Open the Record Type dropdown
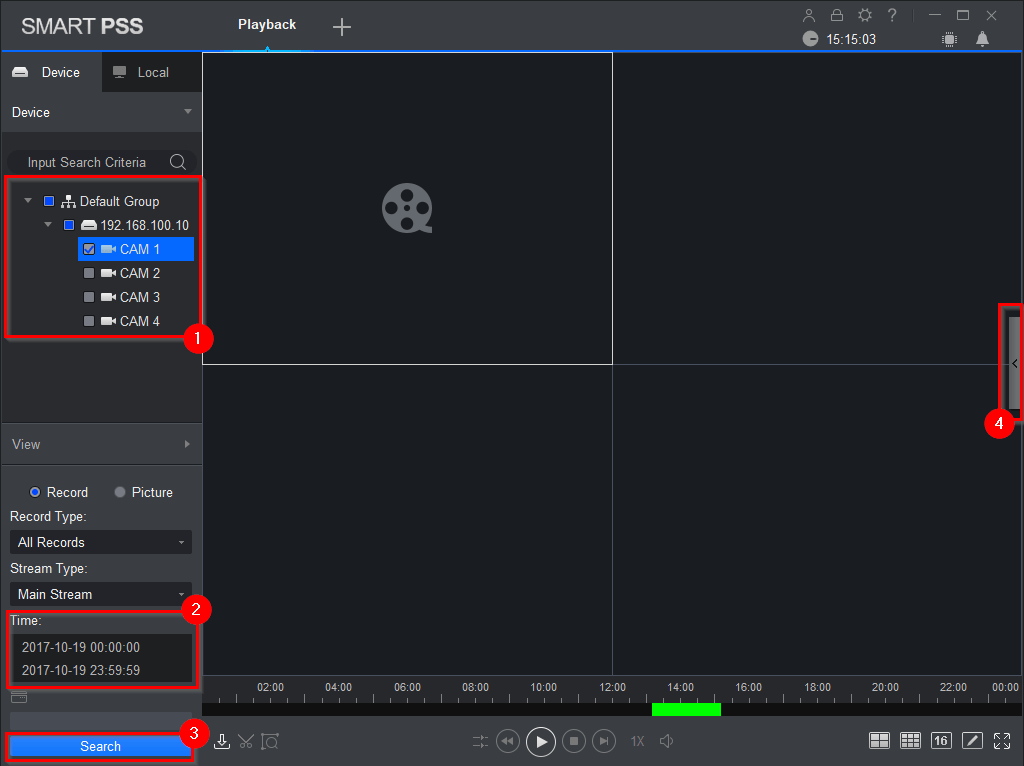The width and height of the screenshot is (1024, 766). coord(100,542)
